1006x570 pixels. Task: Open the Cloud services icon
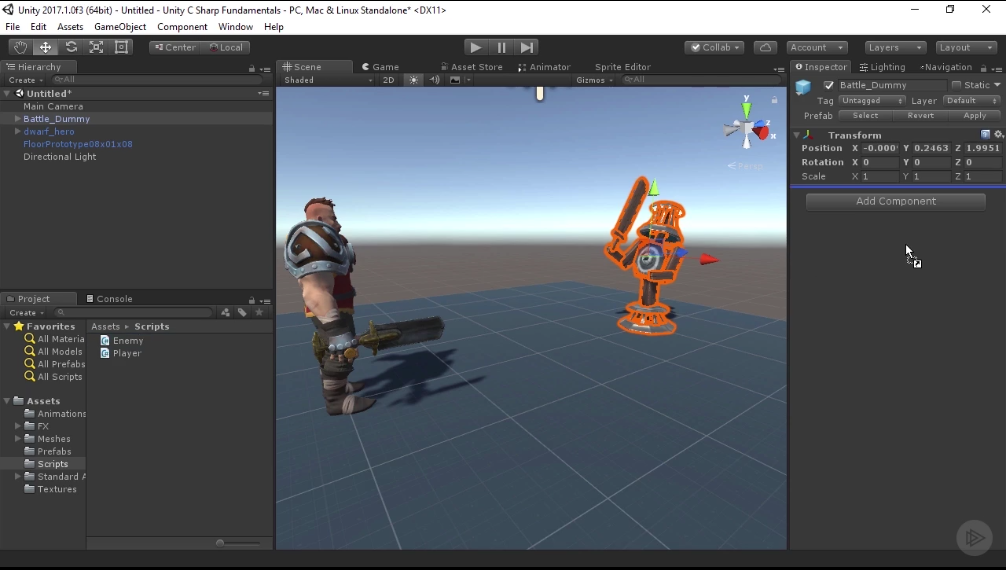click(x=765, y=48)
